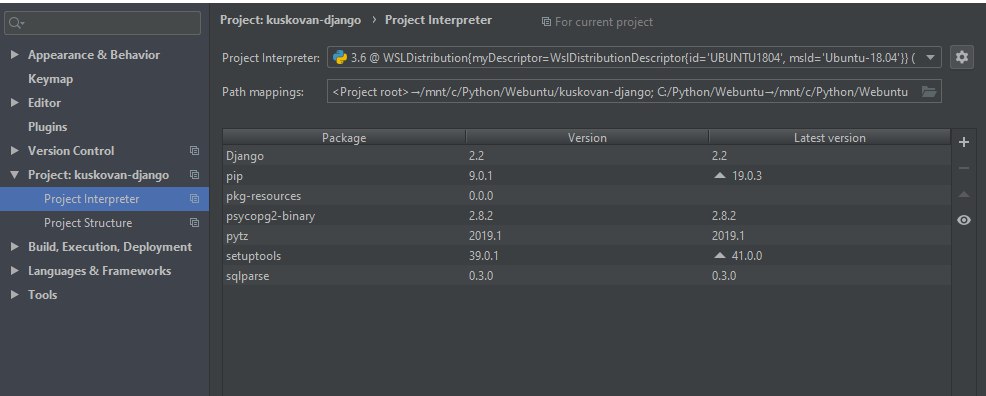
Task: Select the pytz package row
Action: click(x=587, y=236)
